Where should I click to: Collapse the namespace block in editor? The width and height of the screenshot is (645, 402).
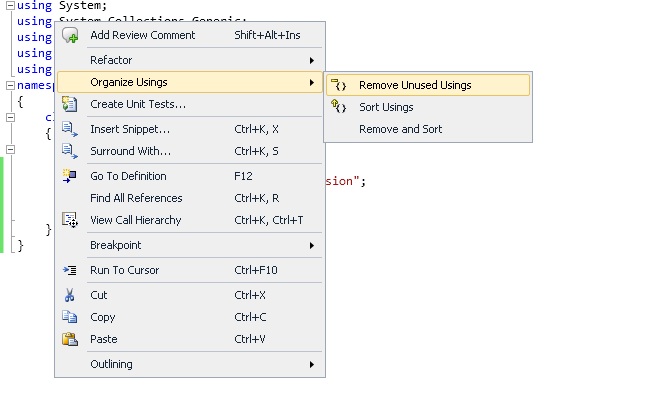click(x=9, y=85)
